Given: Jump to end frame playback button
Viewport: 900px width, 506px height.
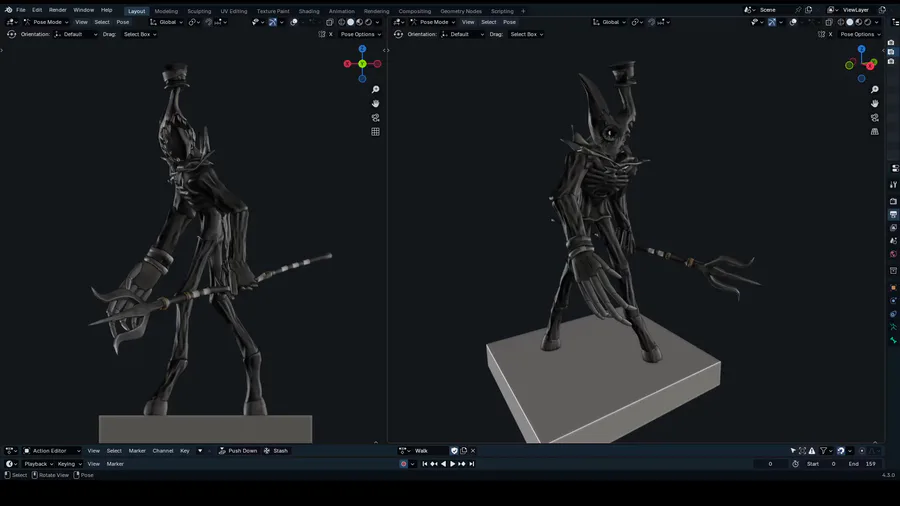Looking at the screenshot, I should pos(471,464).
